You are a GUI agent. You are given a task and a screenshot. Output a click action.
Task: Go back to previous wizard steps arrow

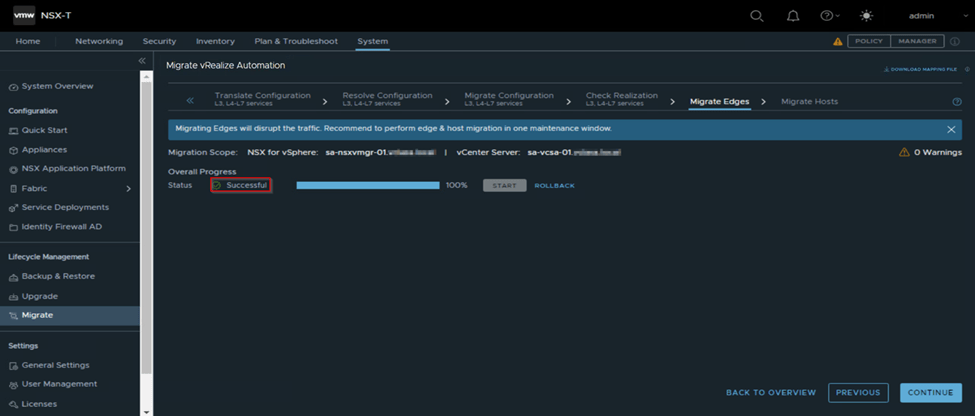coord(190,101)
